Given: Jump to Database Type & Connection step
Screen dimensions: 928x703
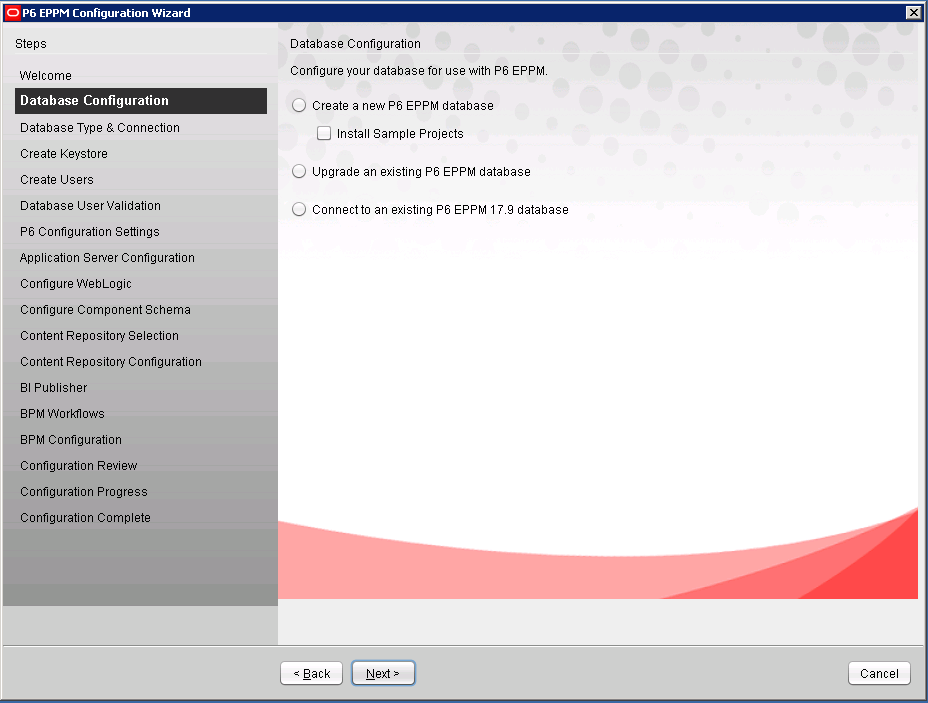Looking at the screenshot, I should 100,128.
